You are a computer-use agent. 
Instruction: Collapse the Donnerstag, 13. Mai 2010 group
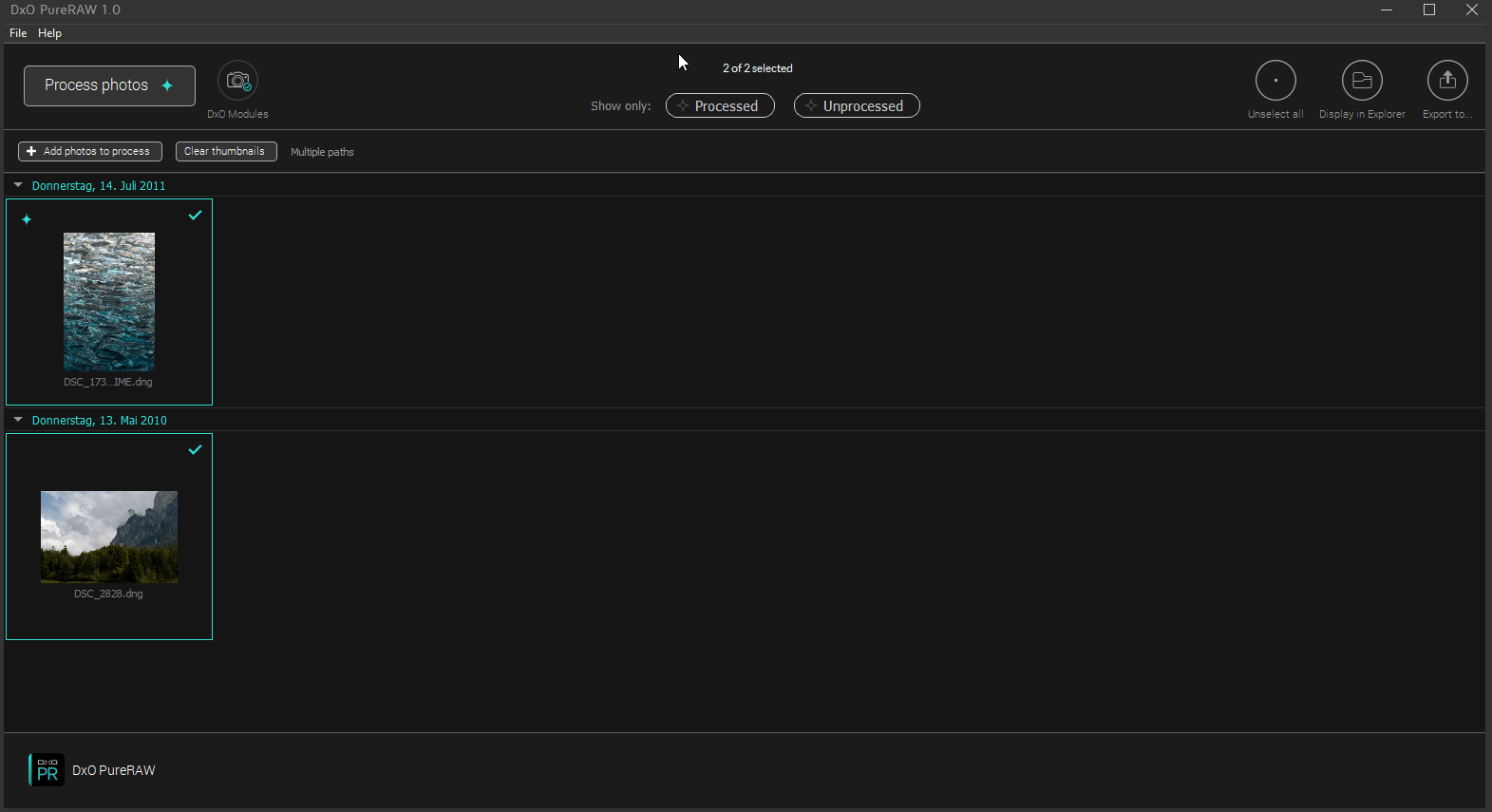pyautogui.click(x=18, y=421)
